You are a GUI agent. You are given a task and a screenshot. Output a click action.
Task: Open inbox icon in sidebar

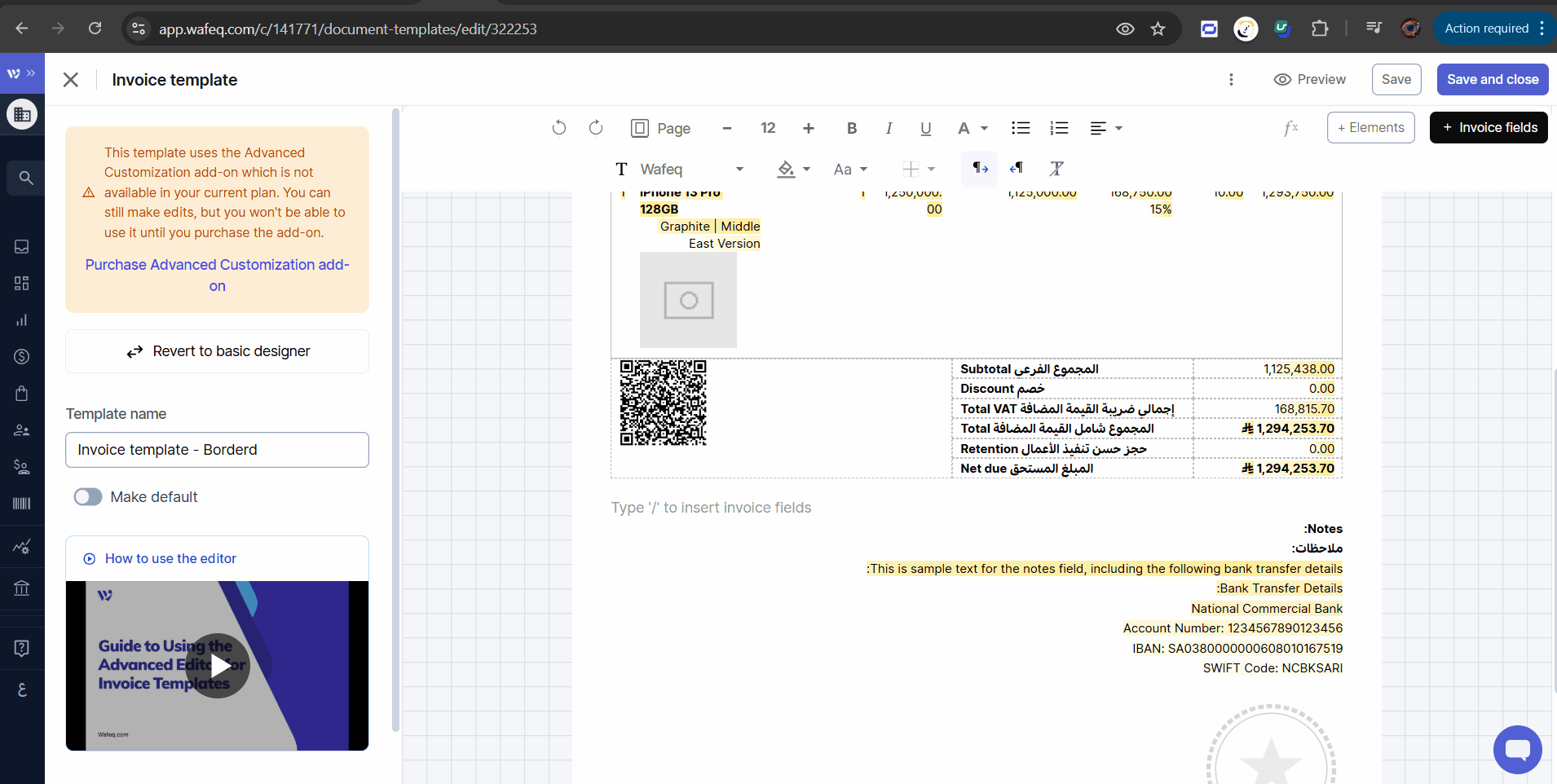point(22,247)
